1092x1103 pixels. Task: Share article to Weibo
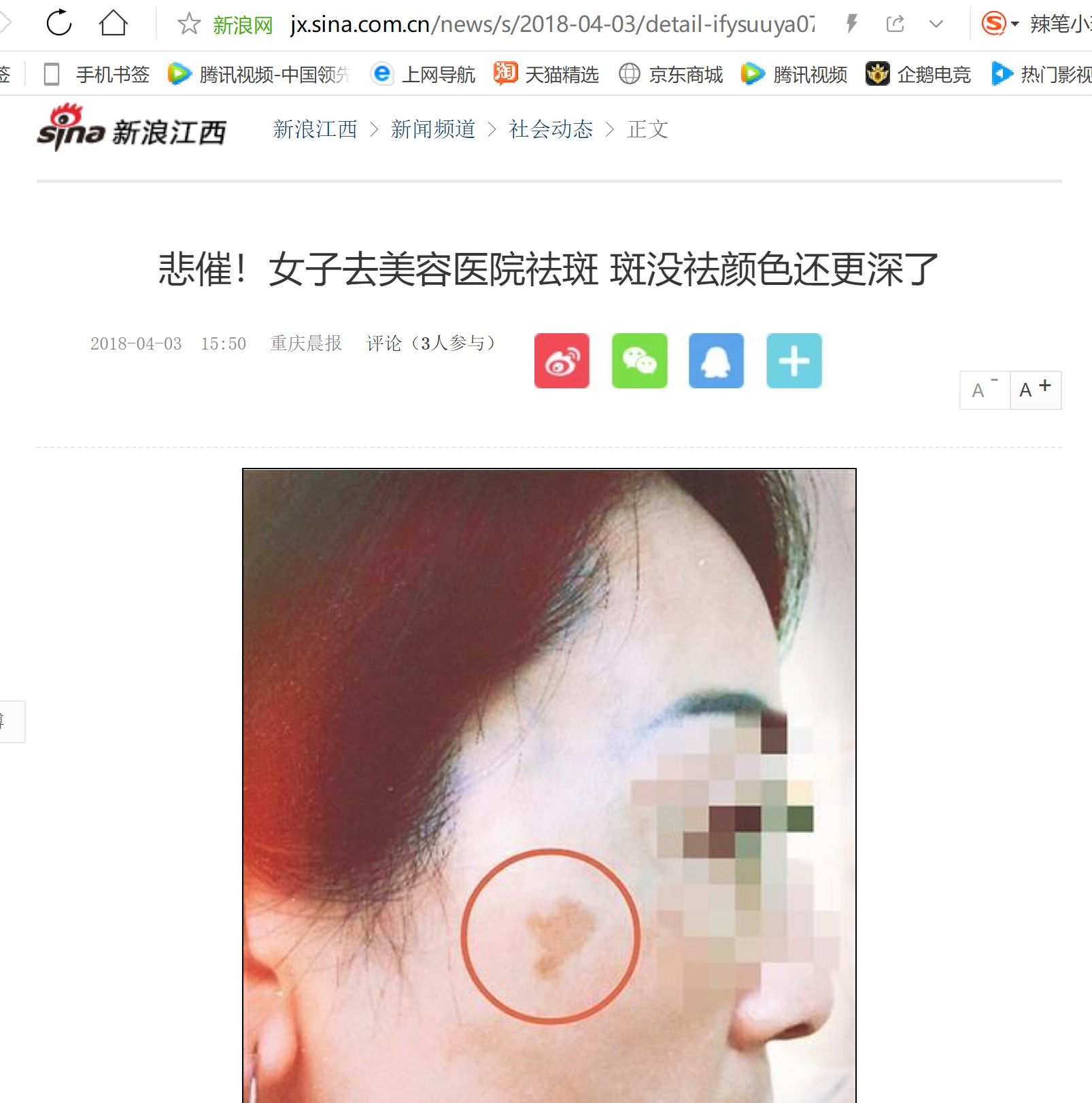[x=562, y=360]
